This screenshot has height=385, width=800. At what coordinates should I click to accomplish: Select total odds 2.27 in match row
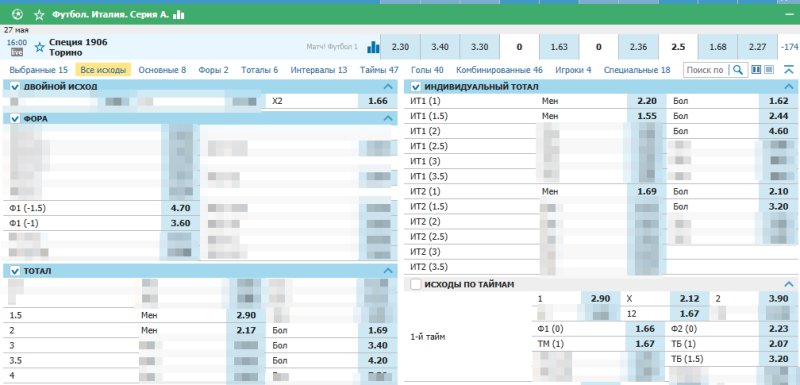pyautogui.click(x=757, y=47)
